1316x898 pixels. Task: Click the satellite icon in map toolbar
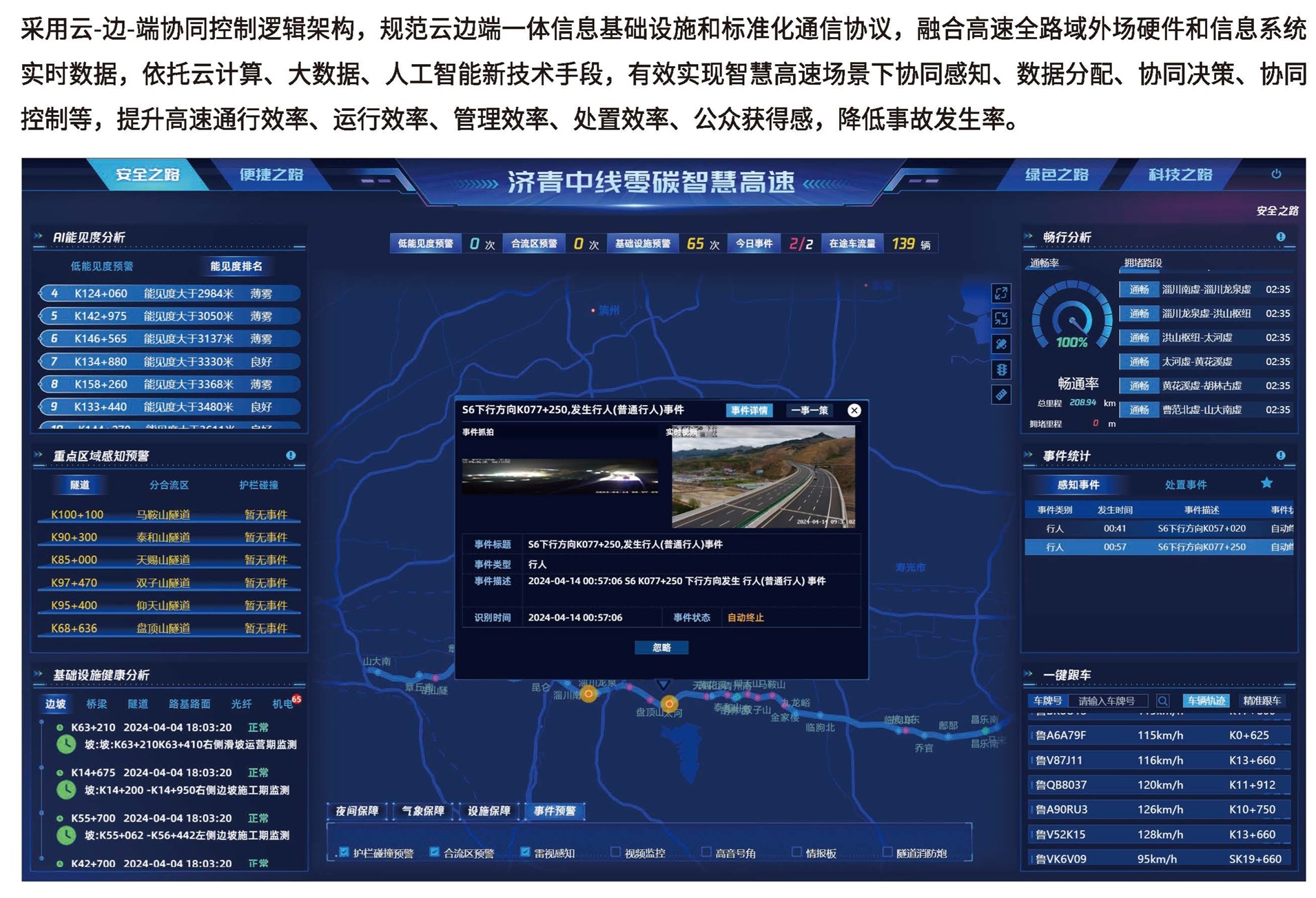pos(1000,344)
